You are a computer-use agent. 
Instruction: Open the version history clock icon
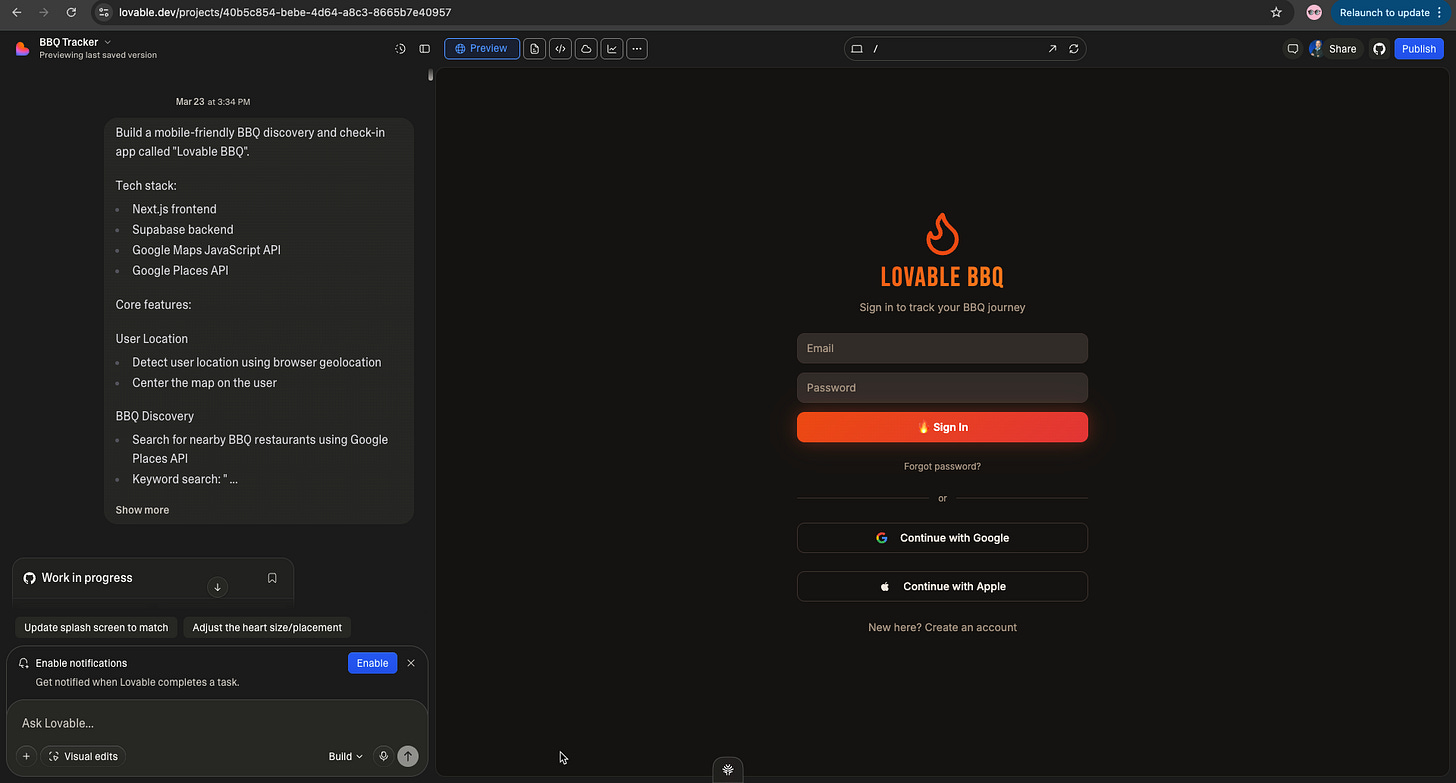400,48
